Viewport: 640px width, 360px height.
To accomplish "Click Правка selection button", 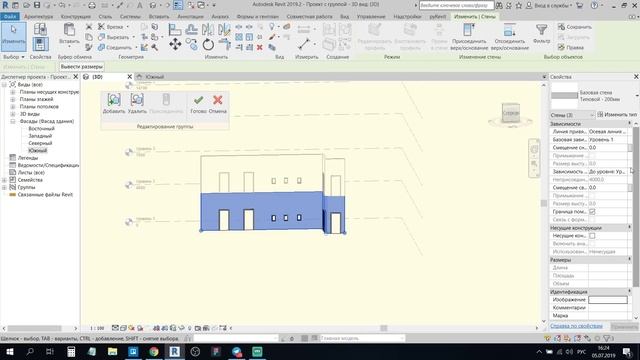I will coord(571,47).
